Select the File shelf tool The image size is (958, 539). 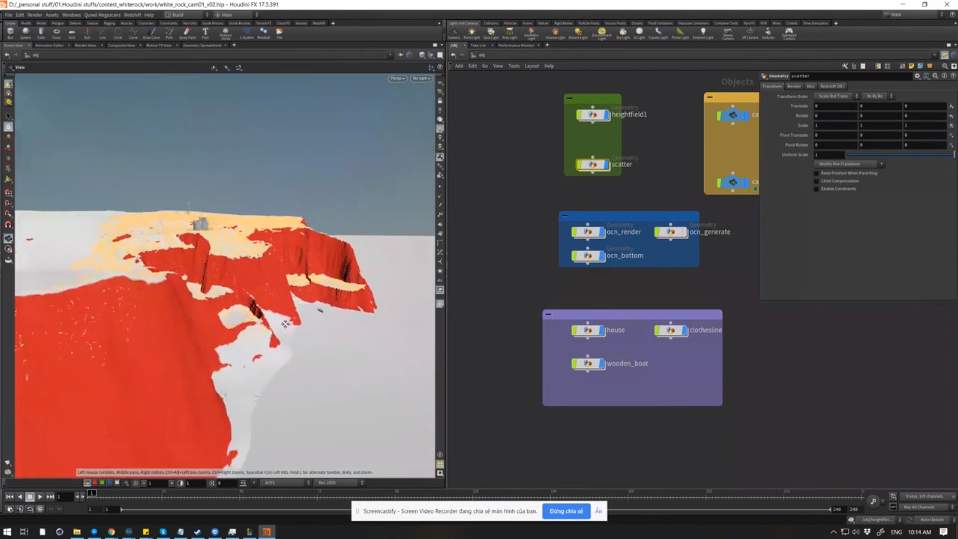tap(279, 33)
